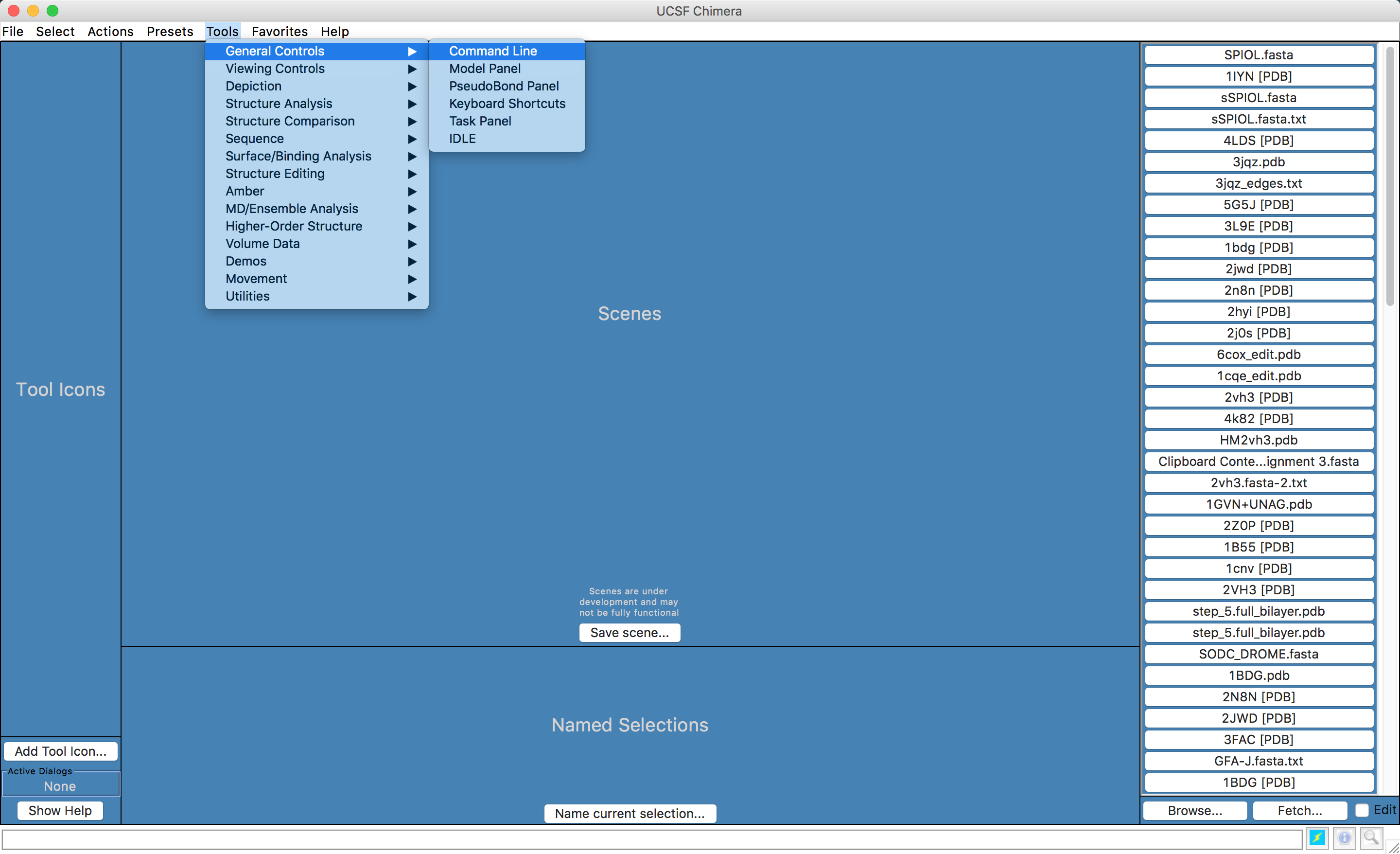The width and height of the screenshot is (1400, 854).
Task: Choose PseudoBond Panel from submenu
Action: [507, 86]
